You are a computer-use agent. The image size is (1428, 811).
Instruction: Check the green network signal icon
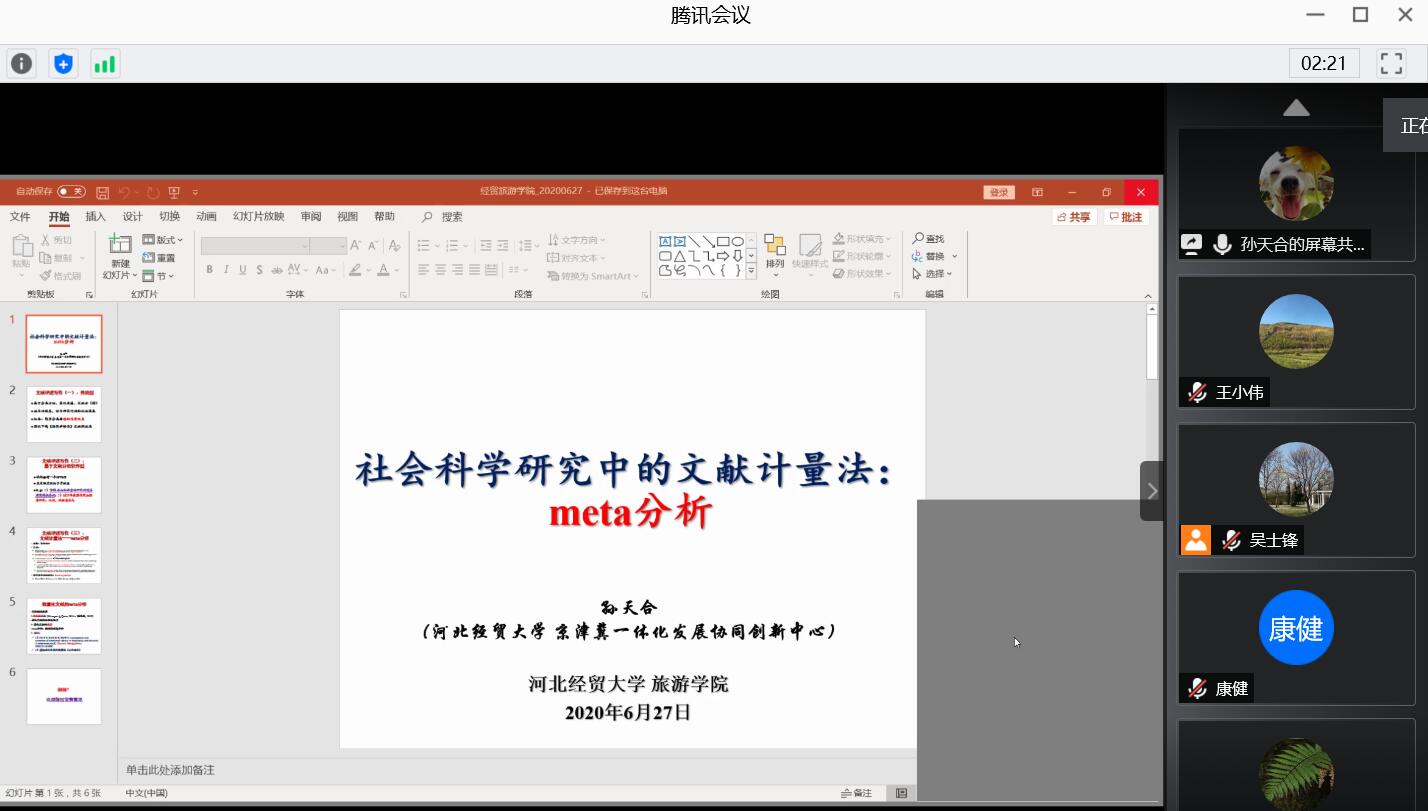(104, 64)
